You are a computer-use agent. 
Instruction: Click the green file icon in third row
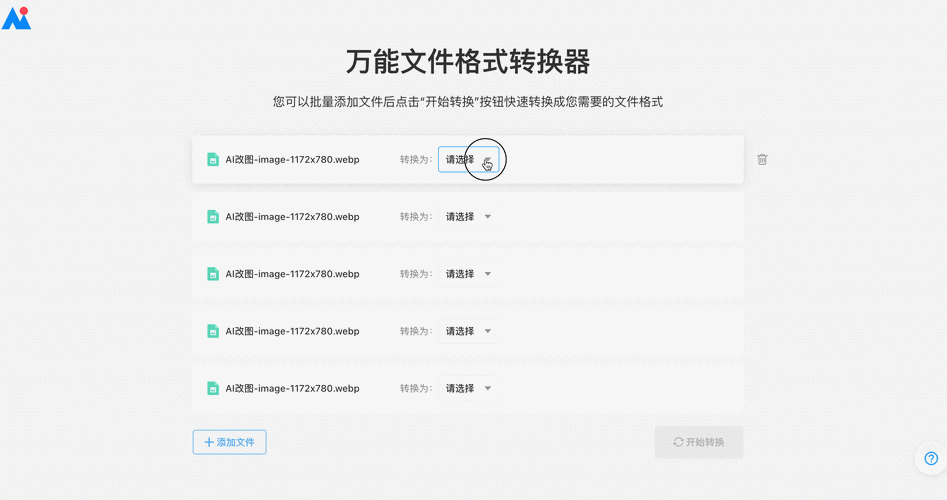[x=213, y=274]
